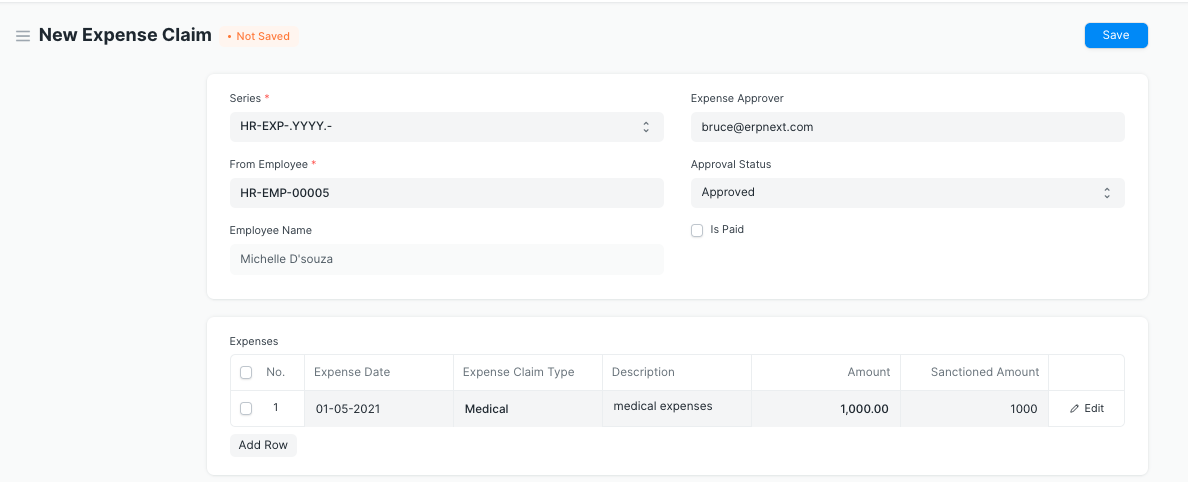The width and height of the screenshot is (1188, 482).
Task: Open the Series dropdown
Action: pyautogui.click(x=446, y=127)
